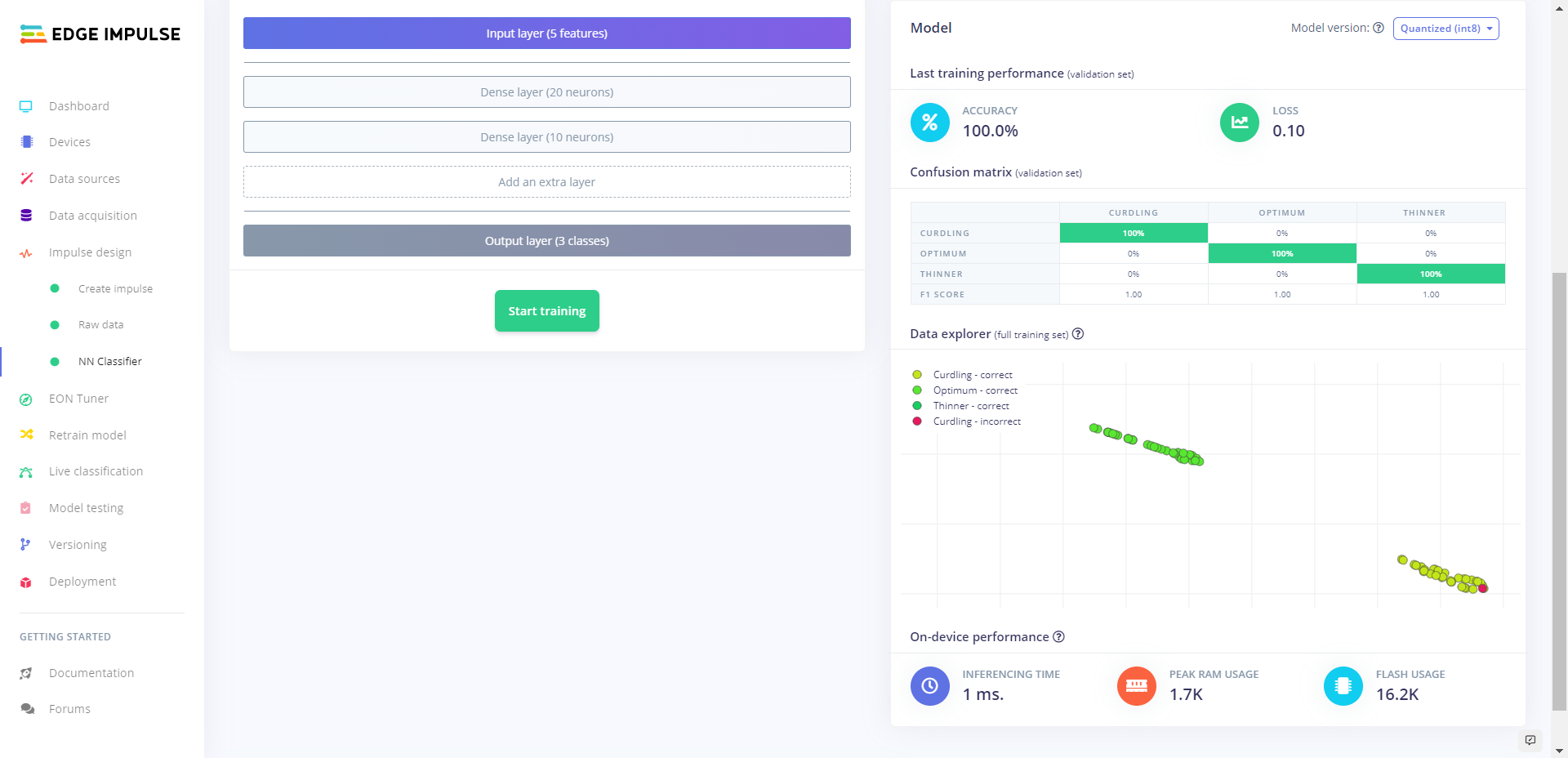Click the page vertical scrollbar thumb
Viewport: 1568px width, 758px height.
click(1559, 490)
